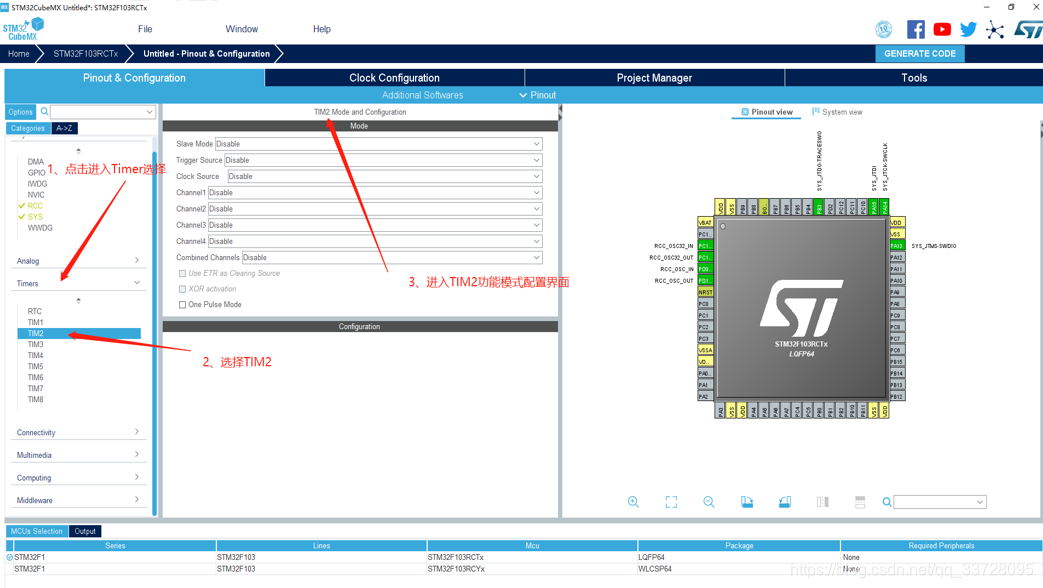Viewport: 1043px width, 588px height.
Task: Click the Options button
Action: [x=21, y=112]
